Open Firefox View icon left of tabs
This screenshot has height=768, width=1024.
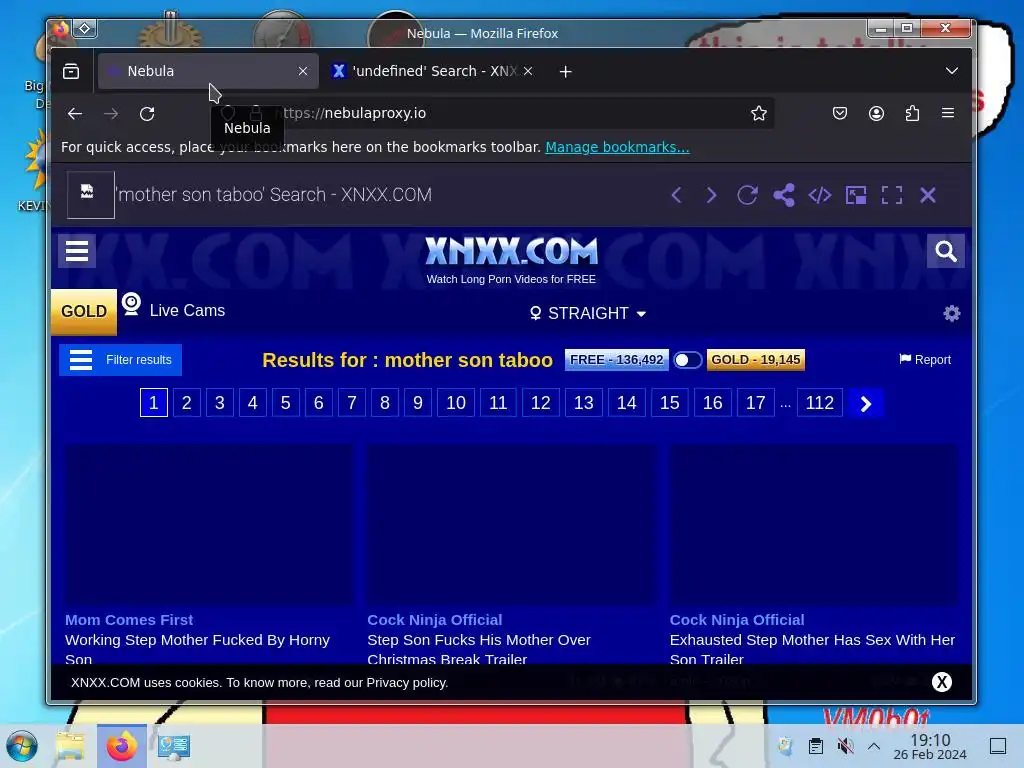pyautogui.click(x=71, y=71)
